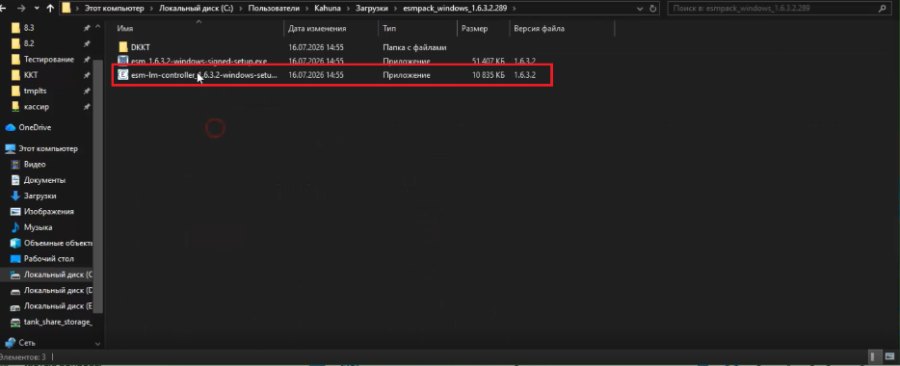Expand chevron after 'Kahuna' breadcrumb
This screenshot has width=900, height=366.
pyautogui.click(x=347, y=9)
